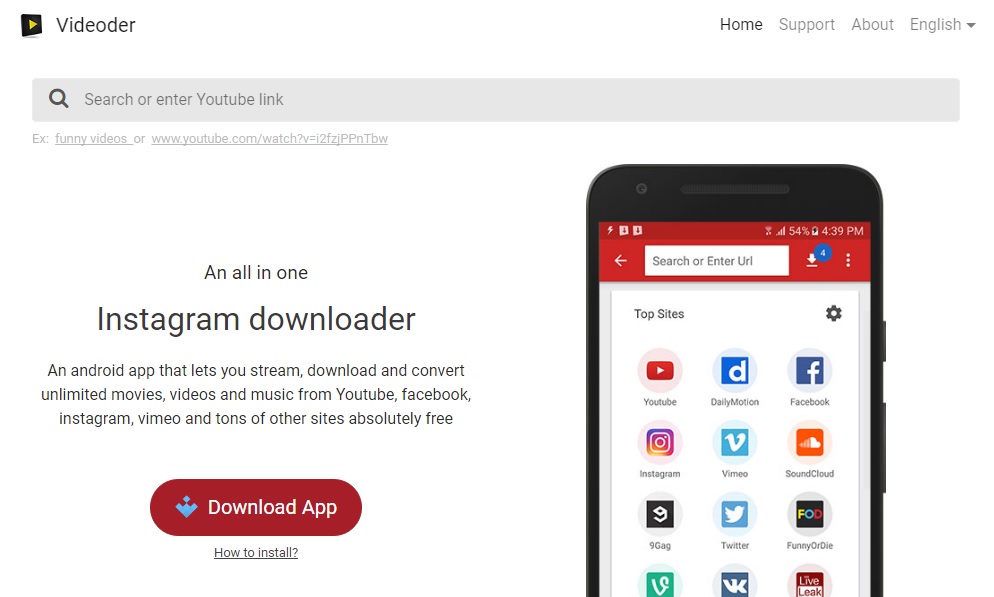Tap the Youtube icon in Top Sites
994x597 pixels.
(x=660, y=370)
